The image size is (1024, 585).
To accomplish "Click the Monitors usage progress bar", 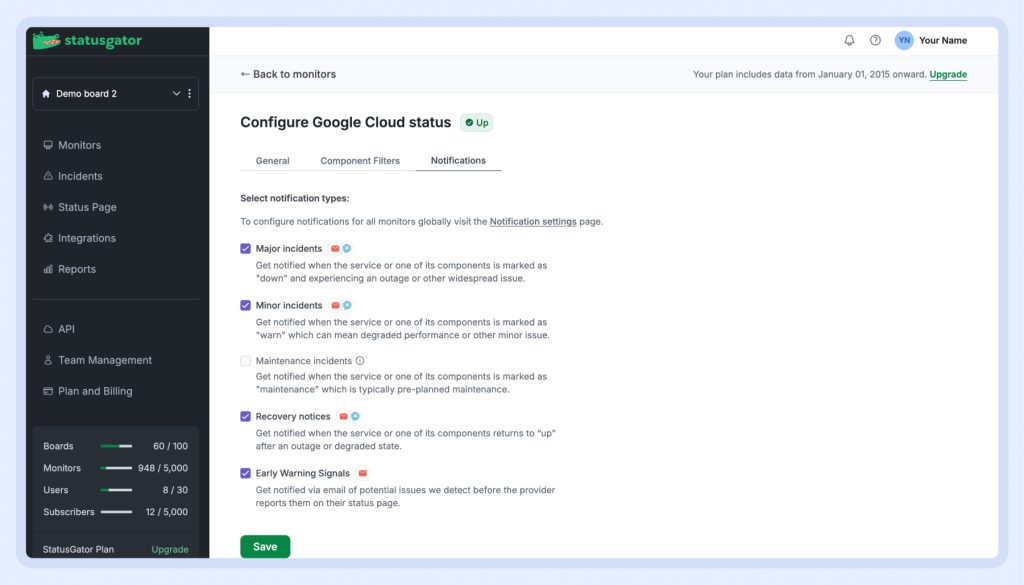I will coord(117,468).
